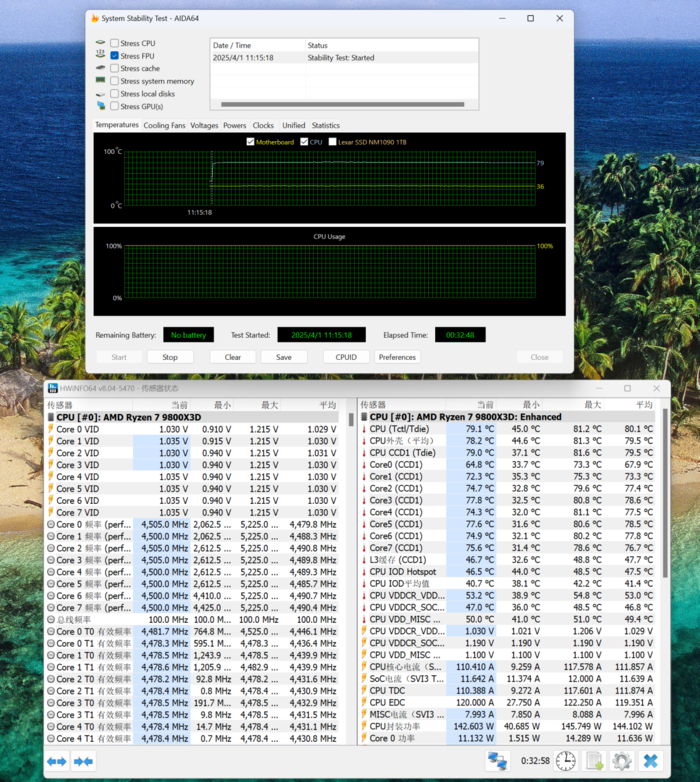This screenshot has height=782, width=700.
Task: Enable Stress system memory checkbox
Action: point(115,81)
